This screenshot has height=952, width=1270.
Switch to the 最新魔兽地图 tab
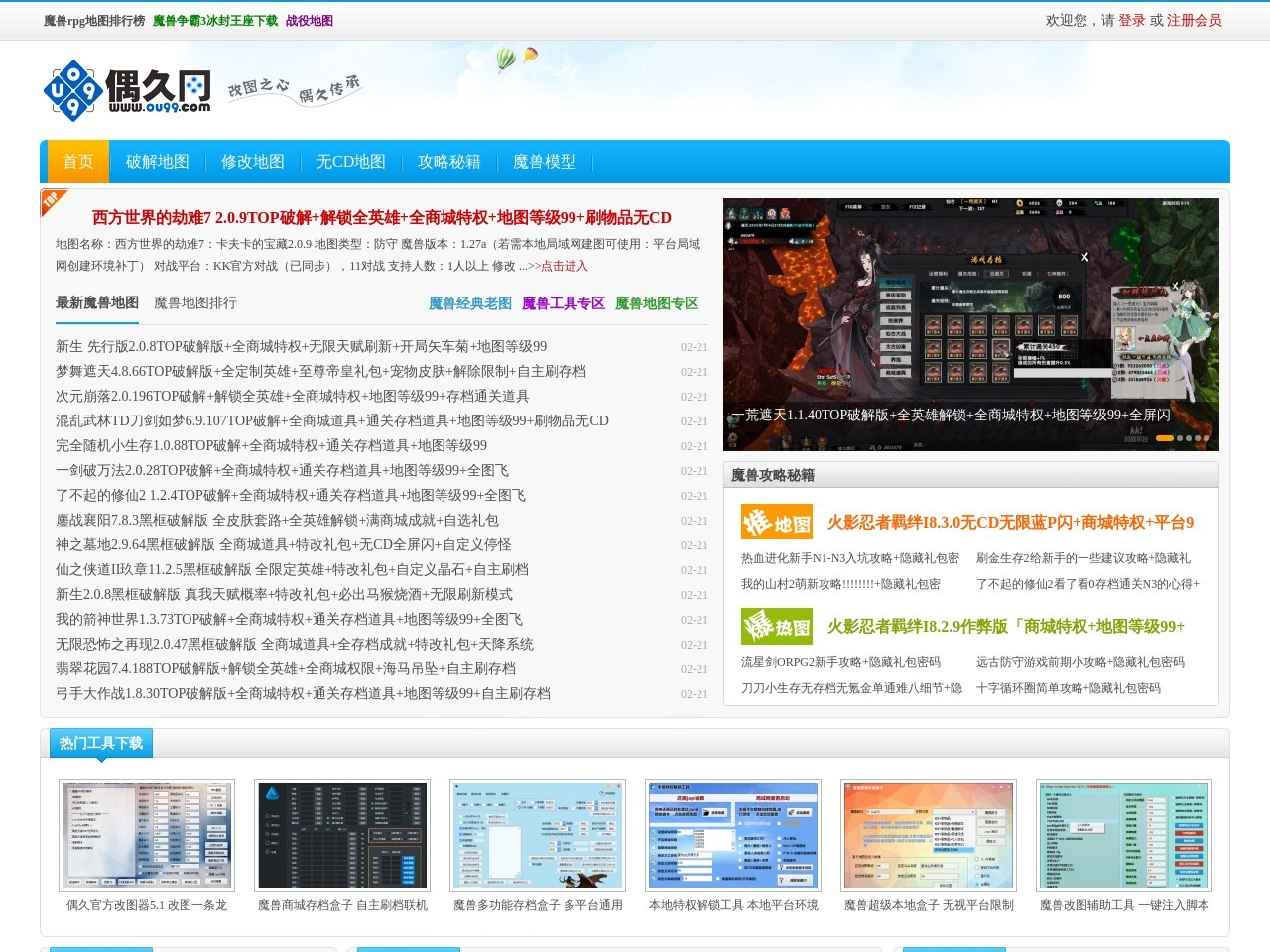click(x=97, y=303)
